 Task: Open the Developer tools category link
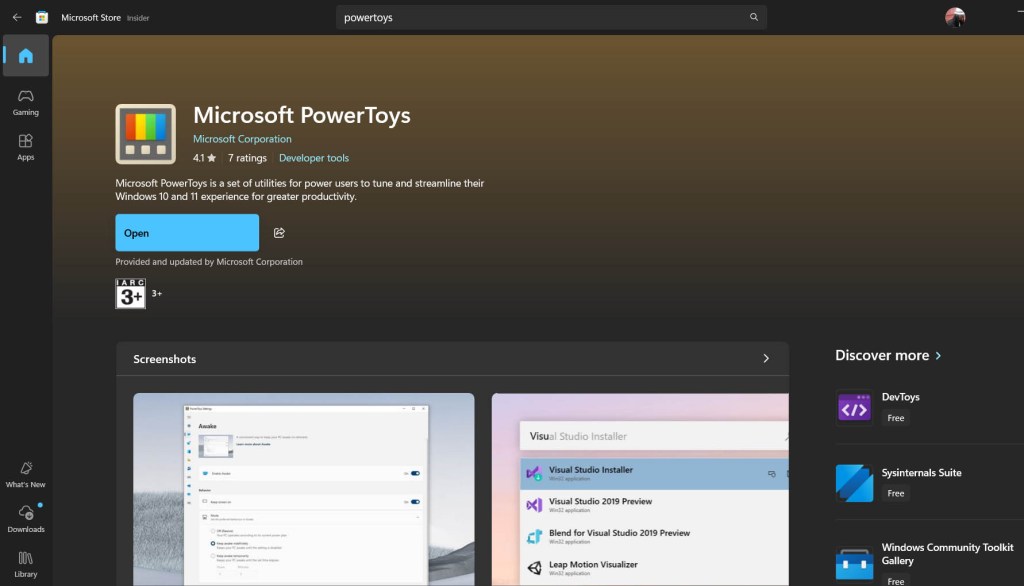[313, 157]
